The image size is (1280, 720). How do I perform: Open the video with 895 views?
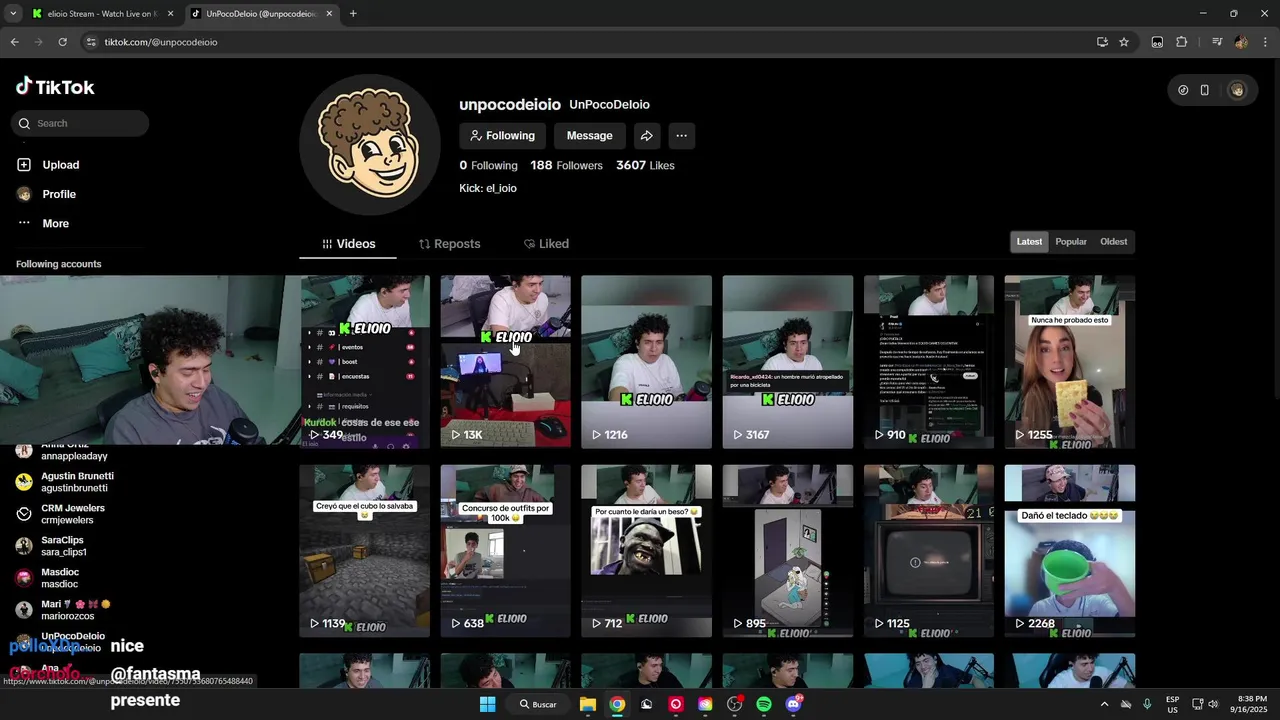click(x=787, y=550)
